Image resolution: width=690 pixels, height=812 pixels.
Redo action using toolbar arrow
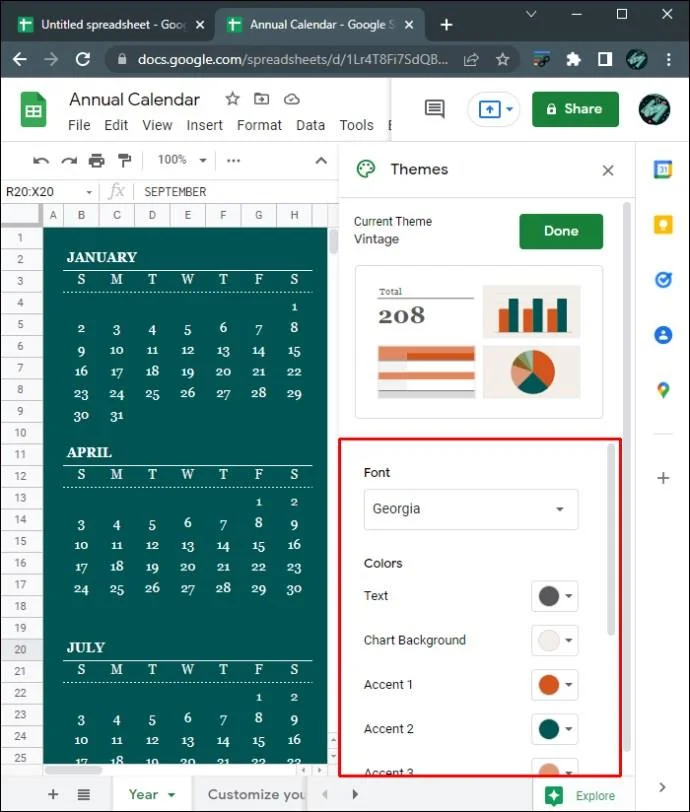point(69,161)
